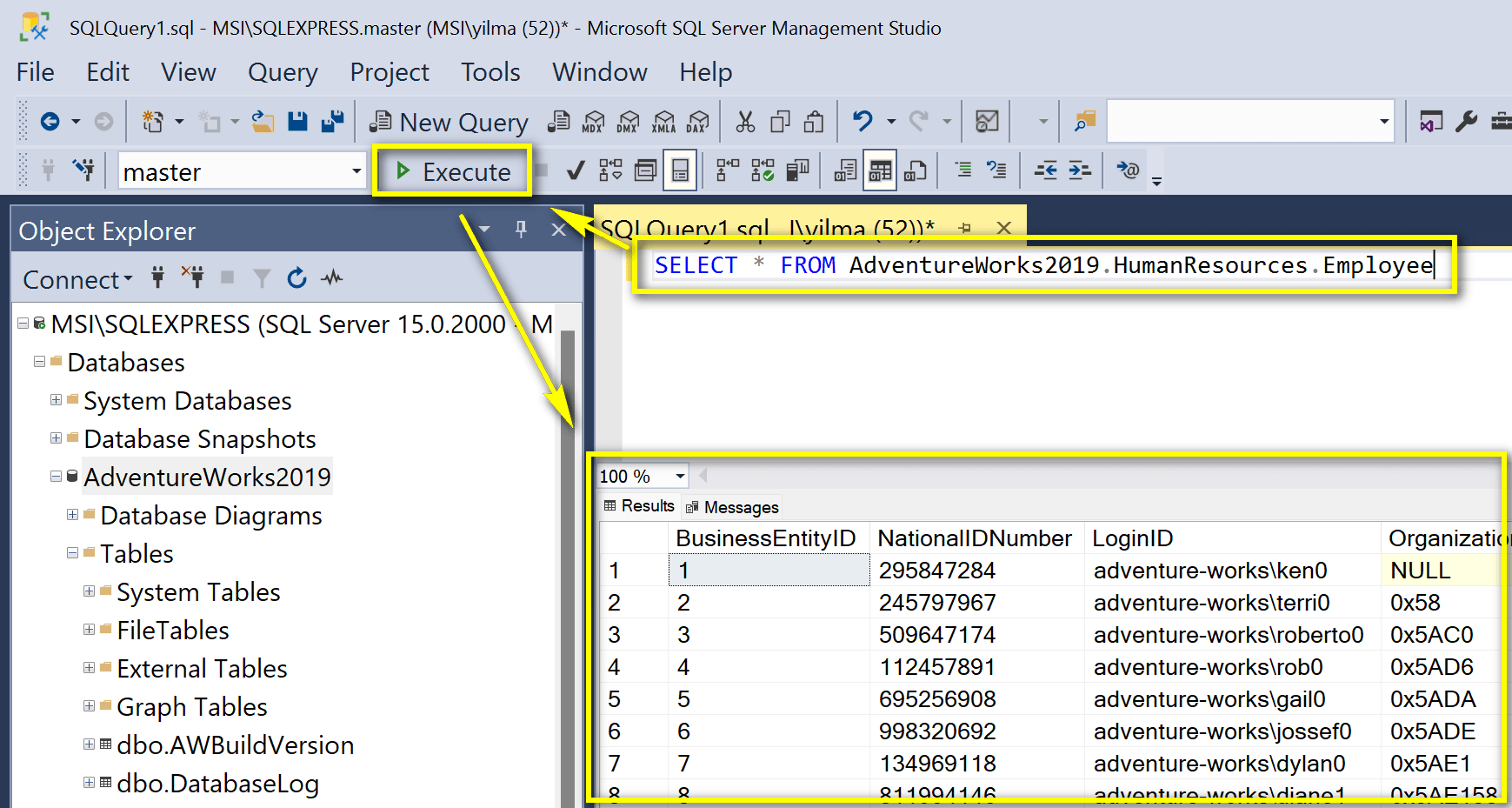Open the File menu
The image size is (1512, 808).
pyautogui.click(x=36, y=72)
